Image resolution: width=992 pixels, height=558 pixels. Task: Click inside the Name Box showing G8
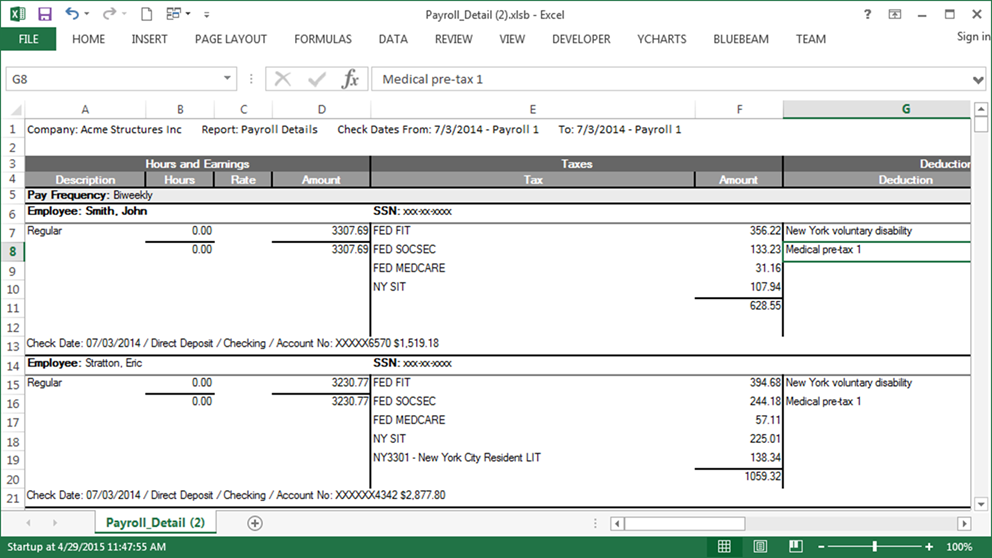[x=114, y=79]
